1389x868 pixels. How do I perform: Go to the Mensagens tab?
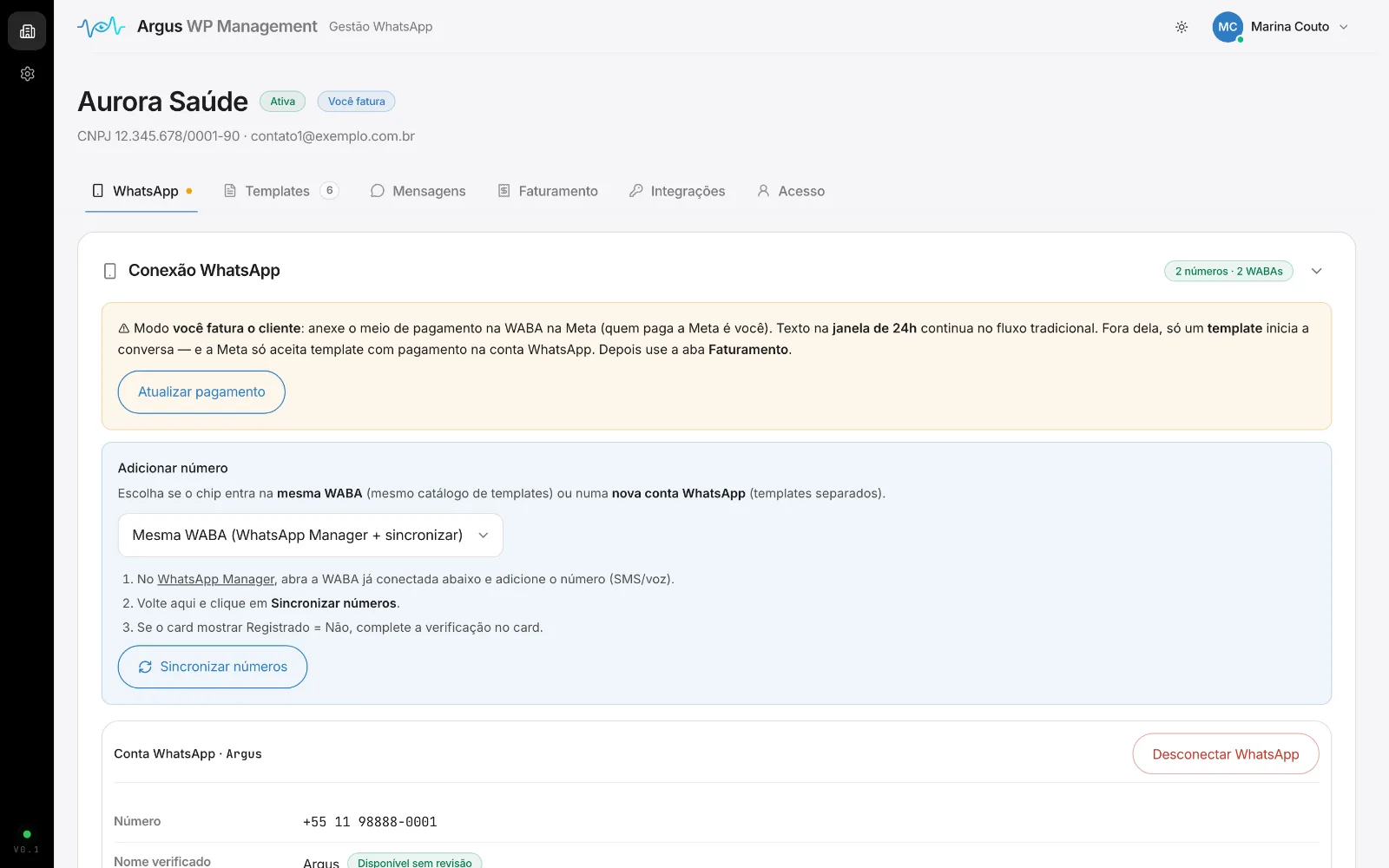[x=418, y=191]
